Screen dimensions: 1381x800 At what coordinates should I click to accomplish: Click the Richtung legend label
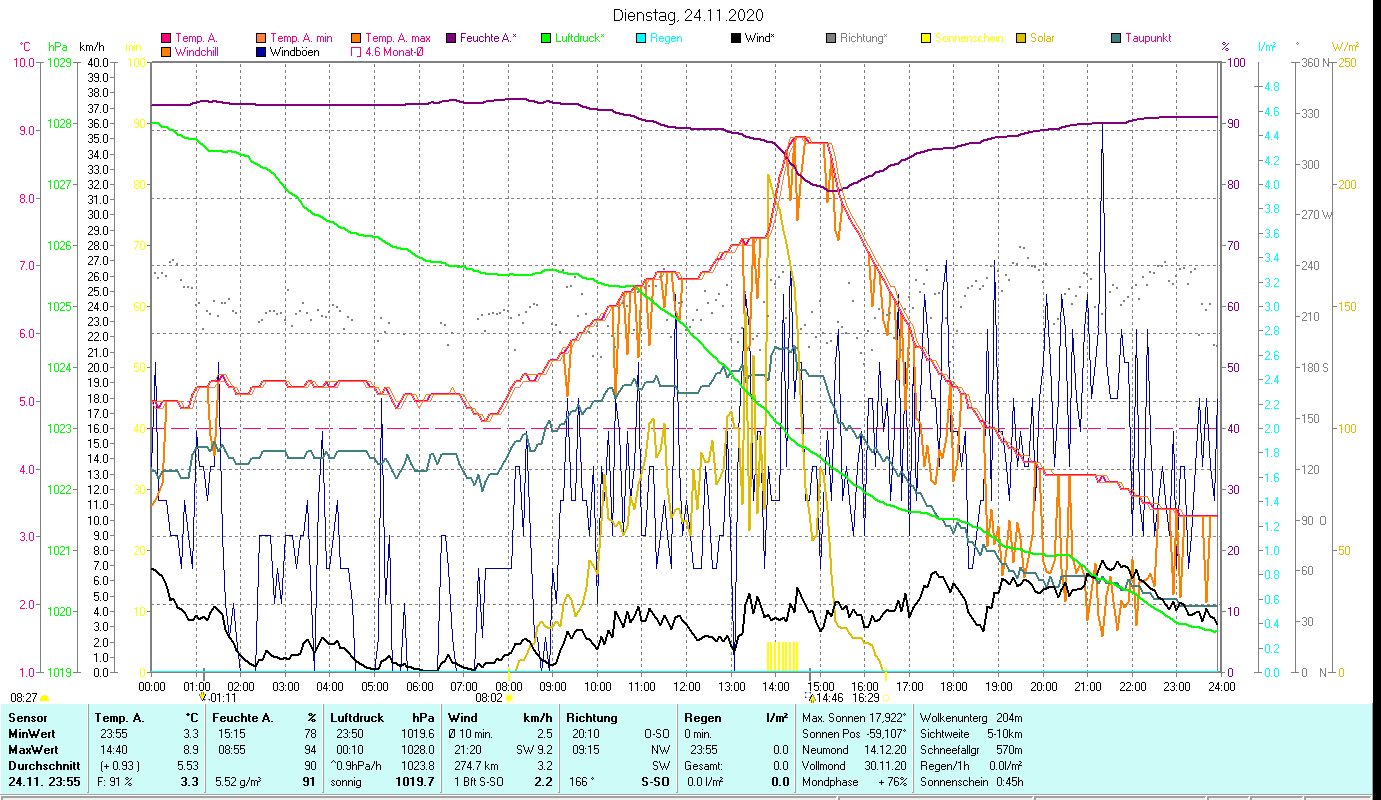click(863, 39)
